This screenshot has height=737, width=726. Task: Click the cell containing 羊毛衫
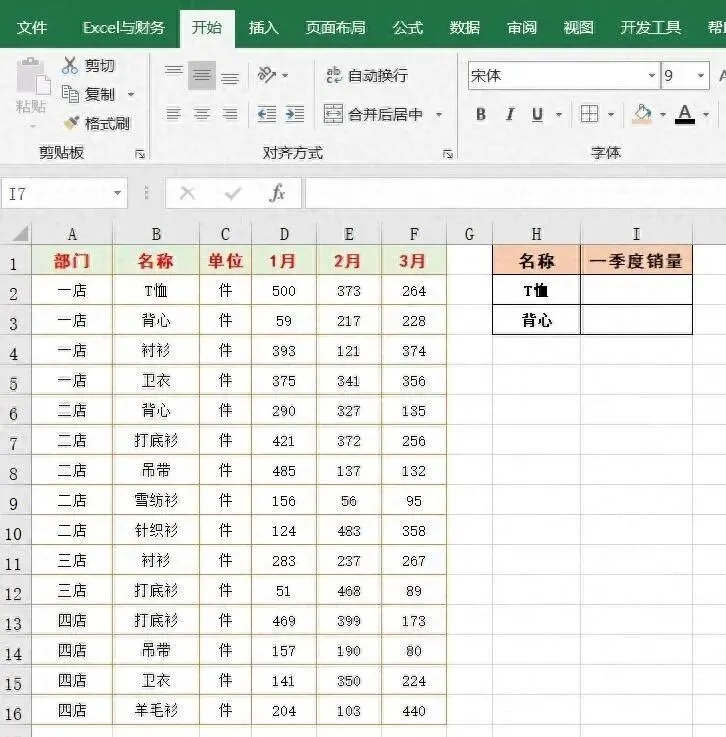click(x=156, y=710)
